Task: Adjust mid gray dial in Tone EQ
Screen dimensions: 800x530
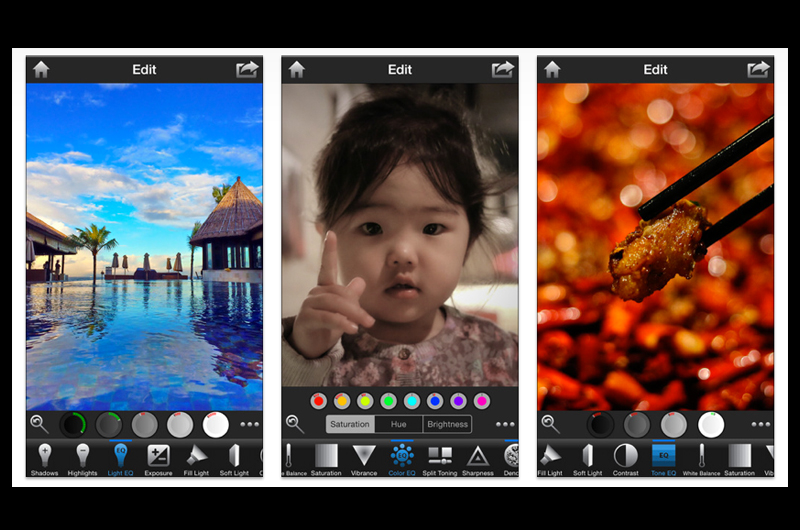Action: tap(674, 424)
